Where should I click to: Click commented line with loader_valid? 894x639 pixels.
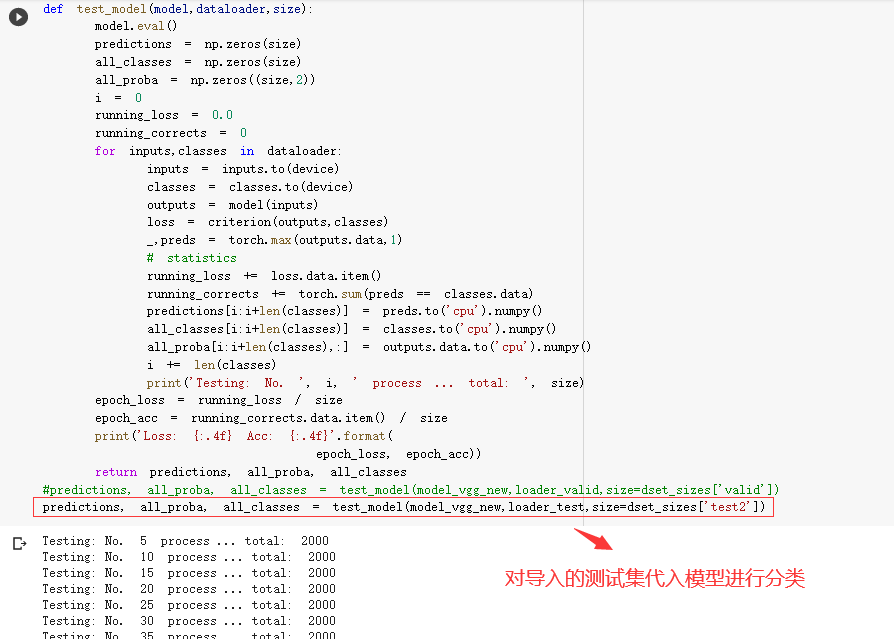[x=411, y=490]
